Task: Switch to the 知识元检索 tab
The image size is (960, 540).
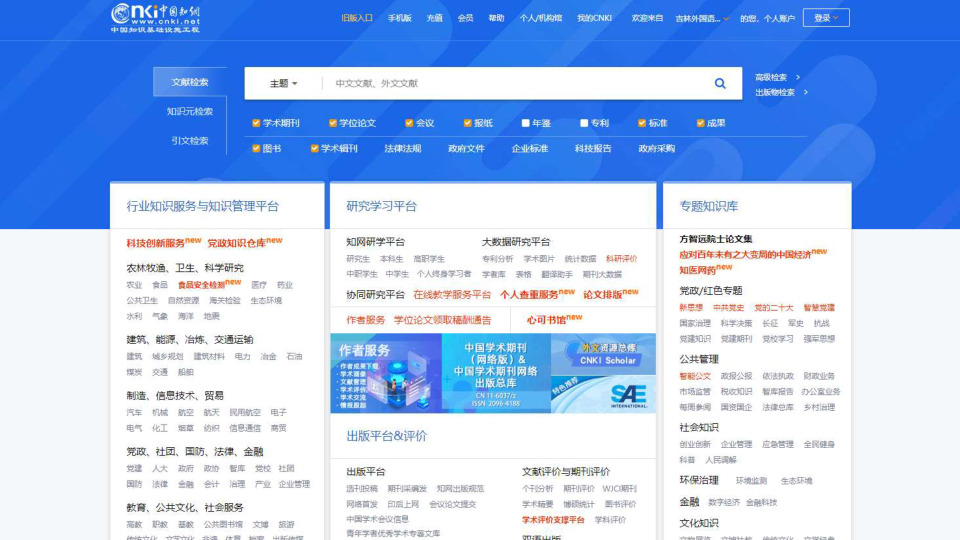Action: click(190, 111)
